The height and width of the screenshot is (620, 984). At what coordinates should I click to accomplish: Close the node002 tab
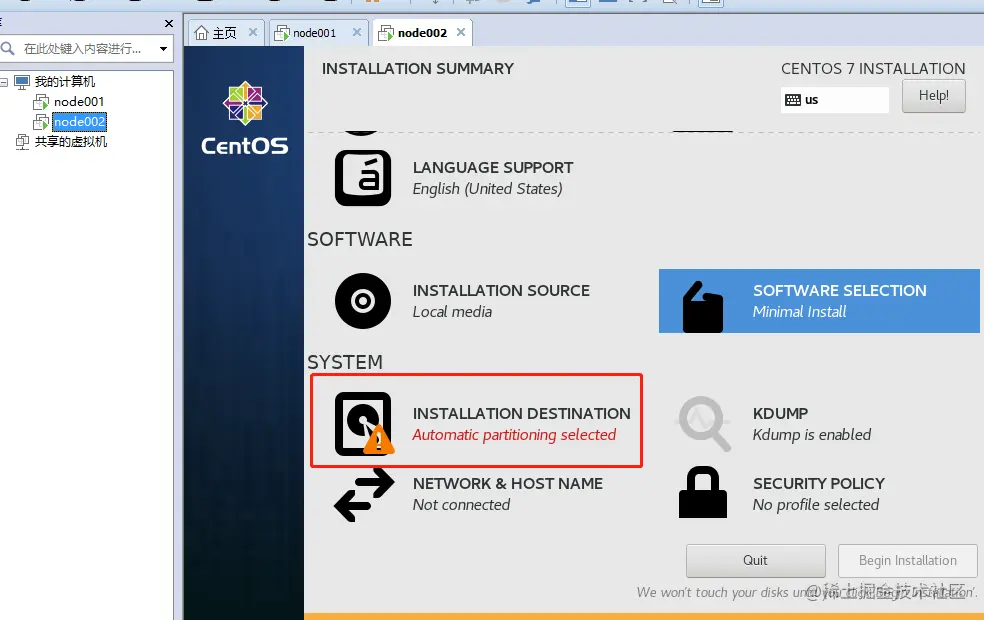(x=461, y=32)
